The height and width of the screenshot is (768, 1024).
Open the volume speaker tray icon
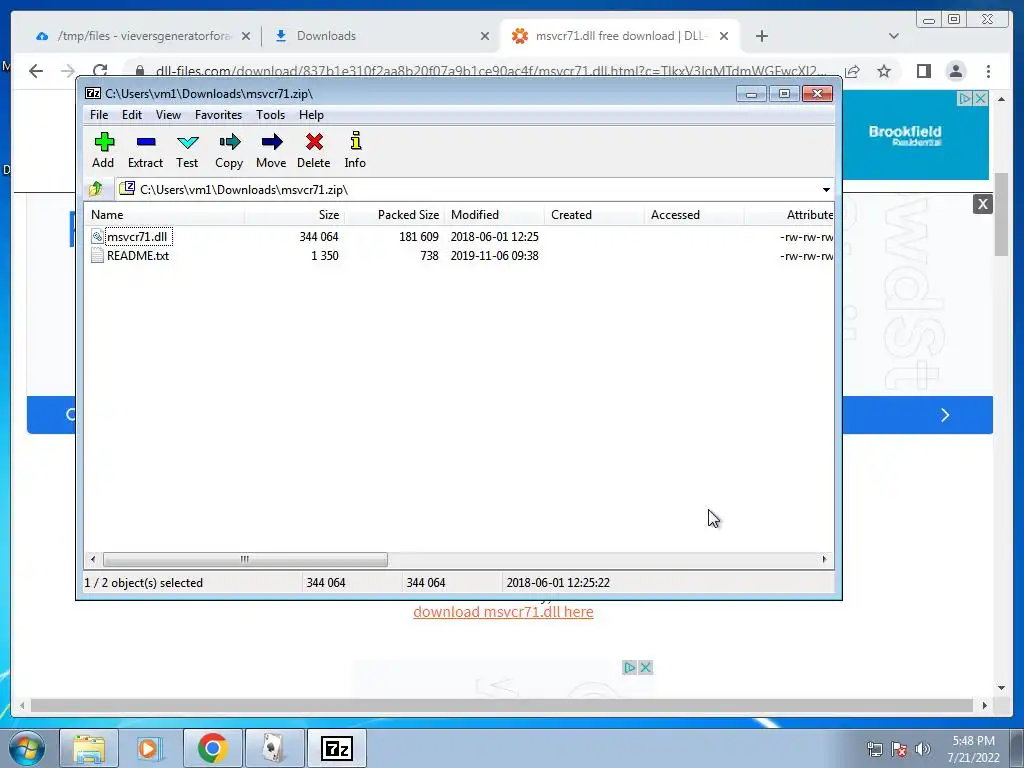923,749
